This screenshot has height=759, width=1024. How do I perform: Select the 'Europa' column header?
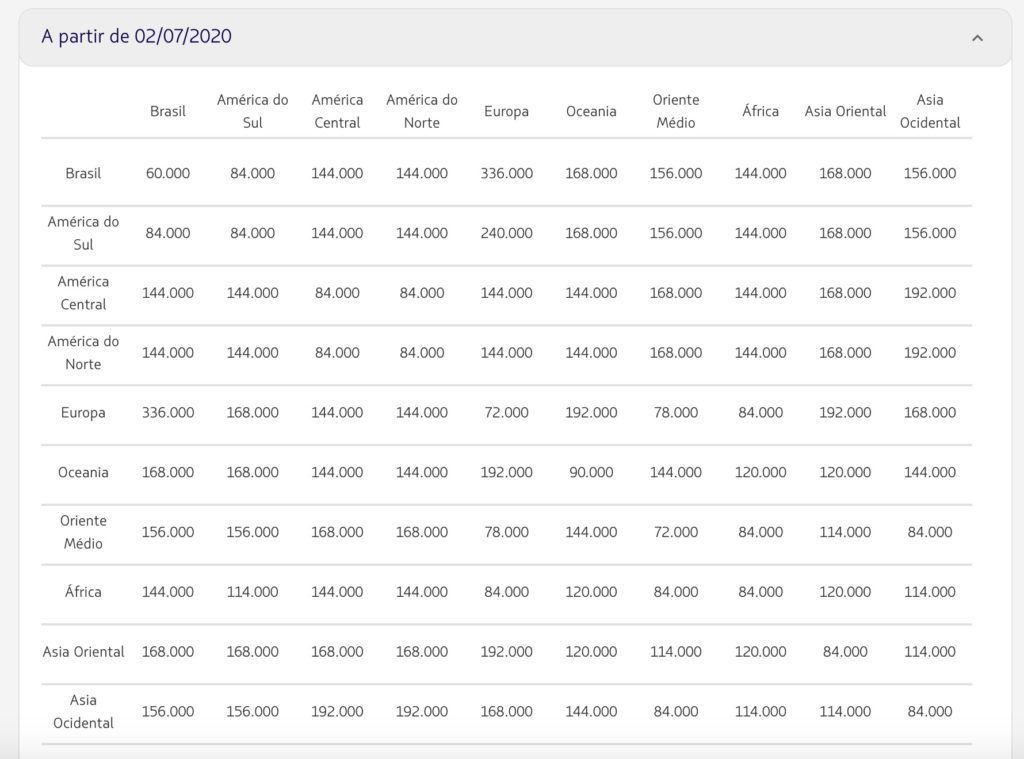(506, 111)
